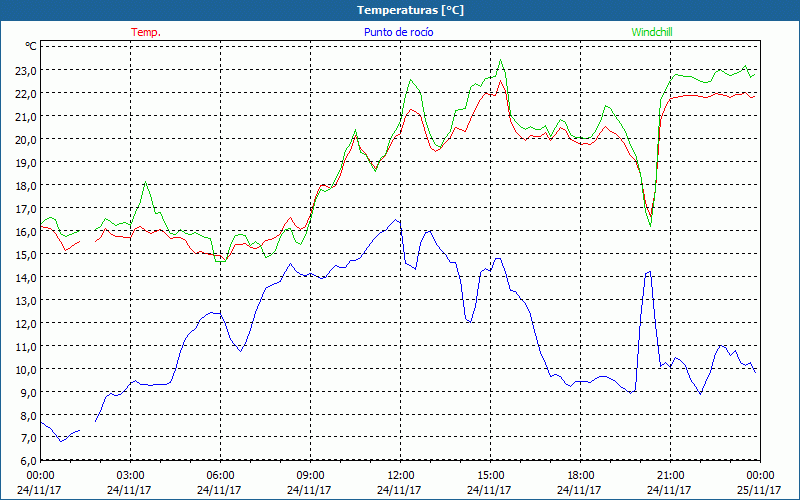
Task: Click the Temperaturas [°C] chart title
Action: coord(410,10)
